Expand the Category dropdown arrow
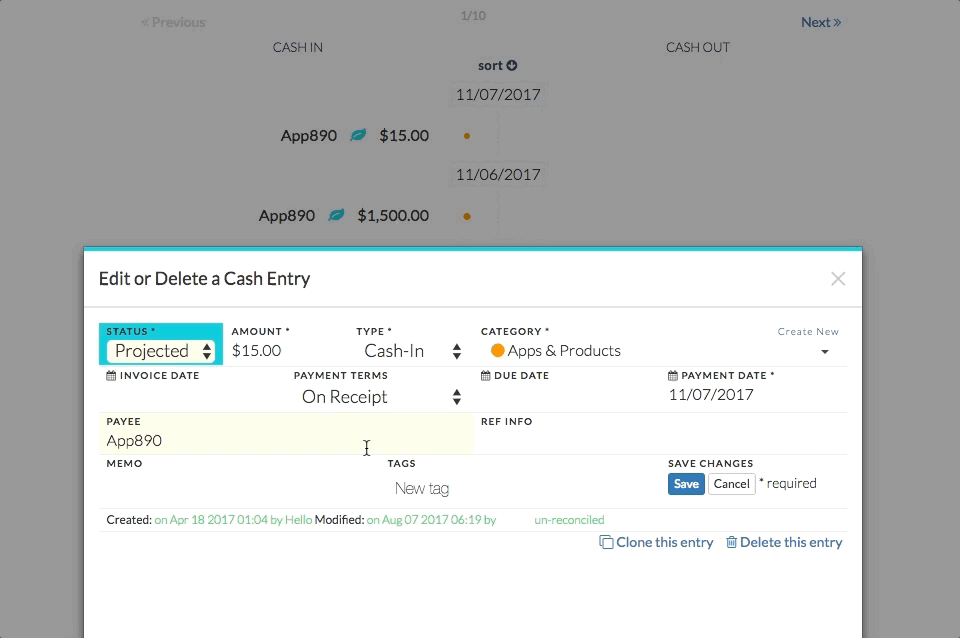Viewport: 960px width, 638px height. click(x=825, y=351)
